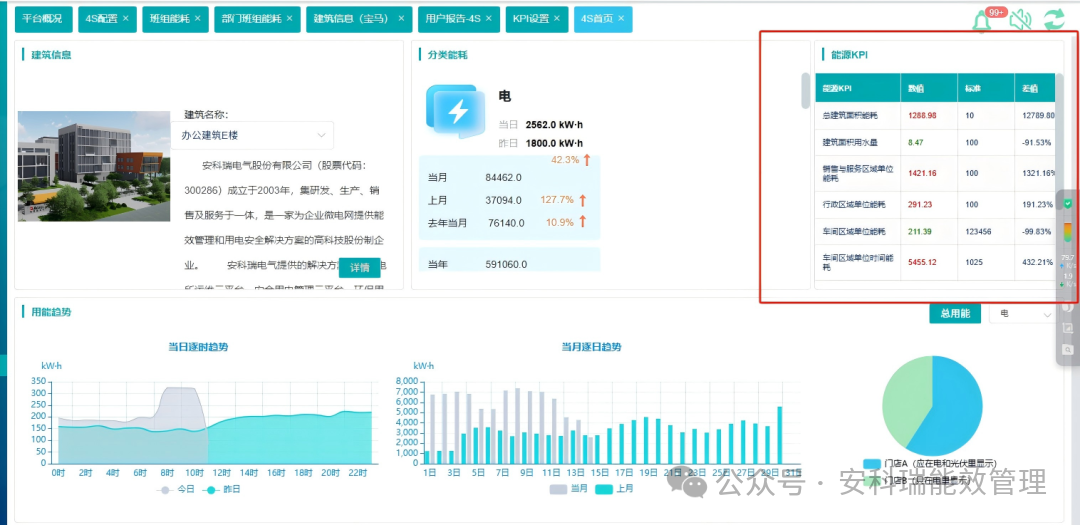
Task: Click the 差值 column header
Action: 1035,88
